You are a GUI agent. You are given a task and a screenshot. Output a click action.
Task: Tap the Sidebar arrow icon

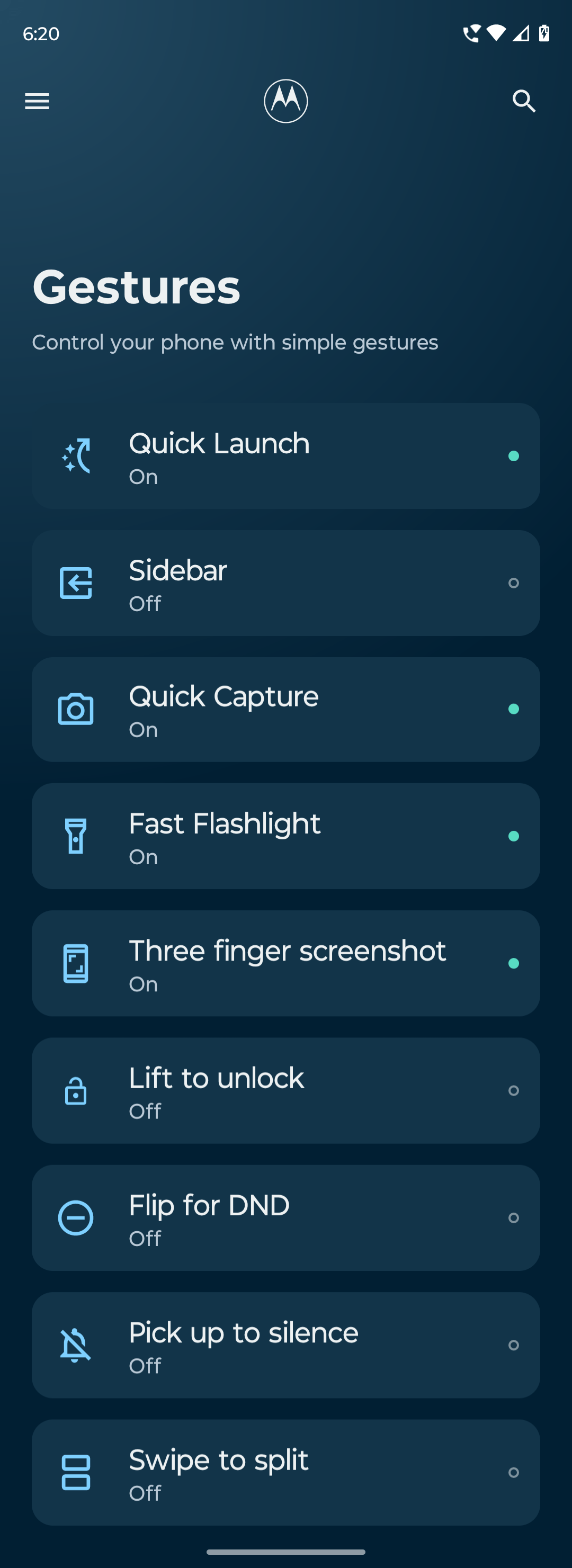click(x=76, y=583)
